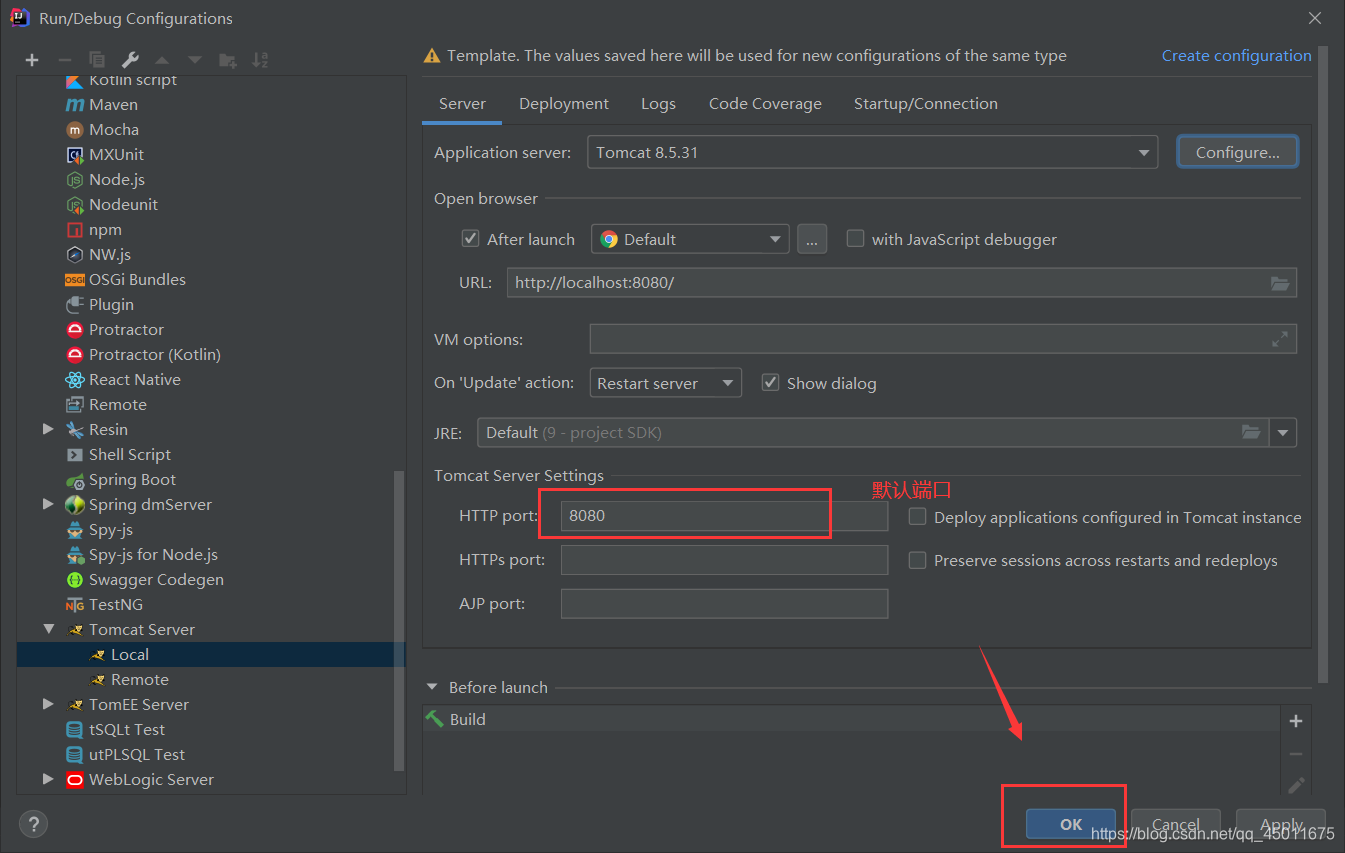Click the HTTPs port input field

pyautogui.click(x=724, y=560)
